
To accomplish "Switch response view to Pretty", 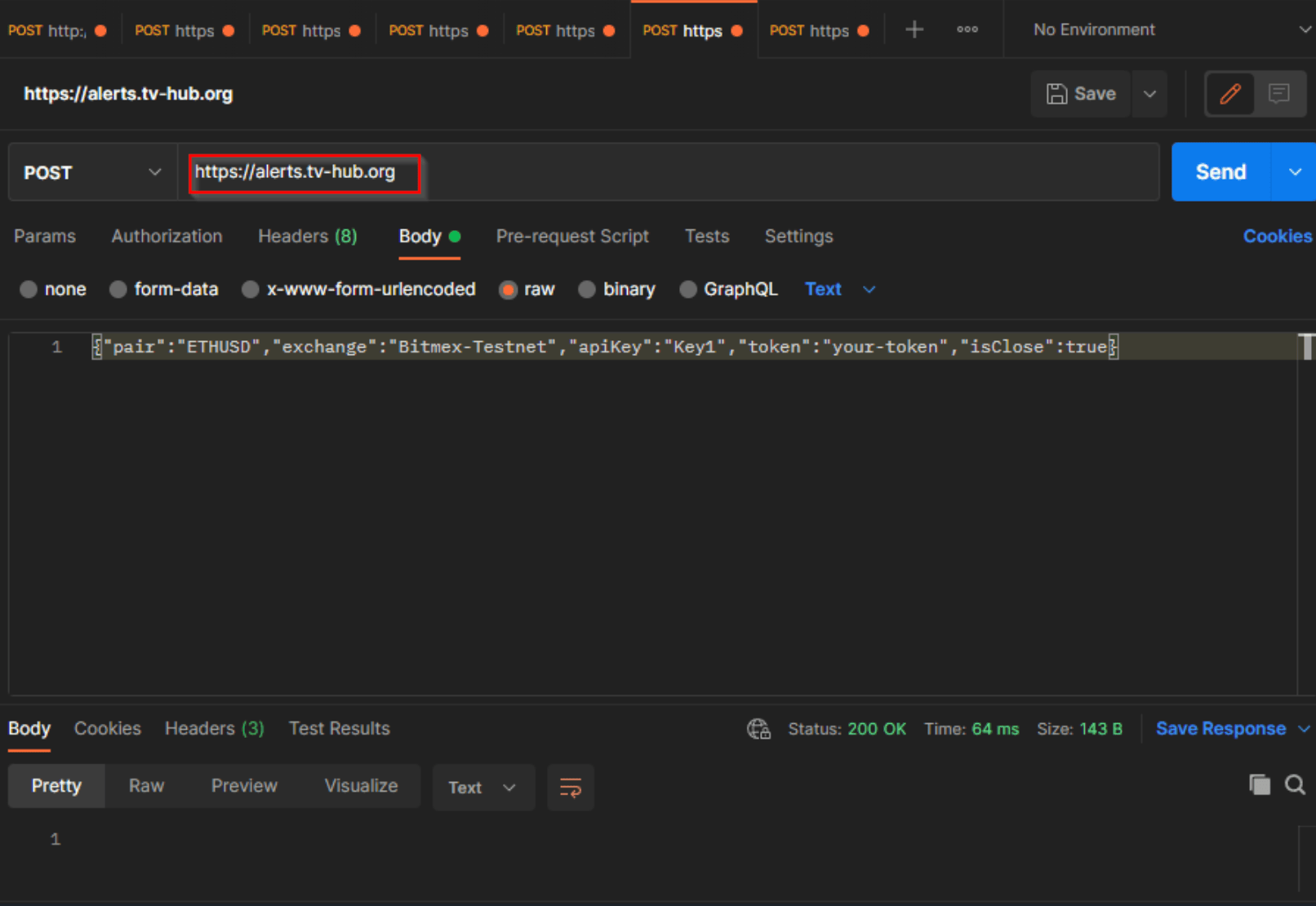I will 56,786.
